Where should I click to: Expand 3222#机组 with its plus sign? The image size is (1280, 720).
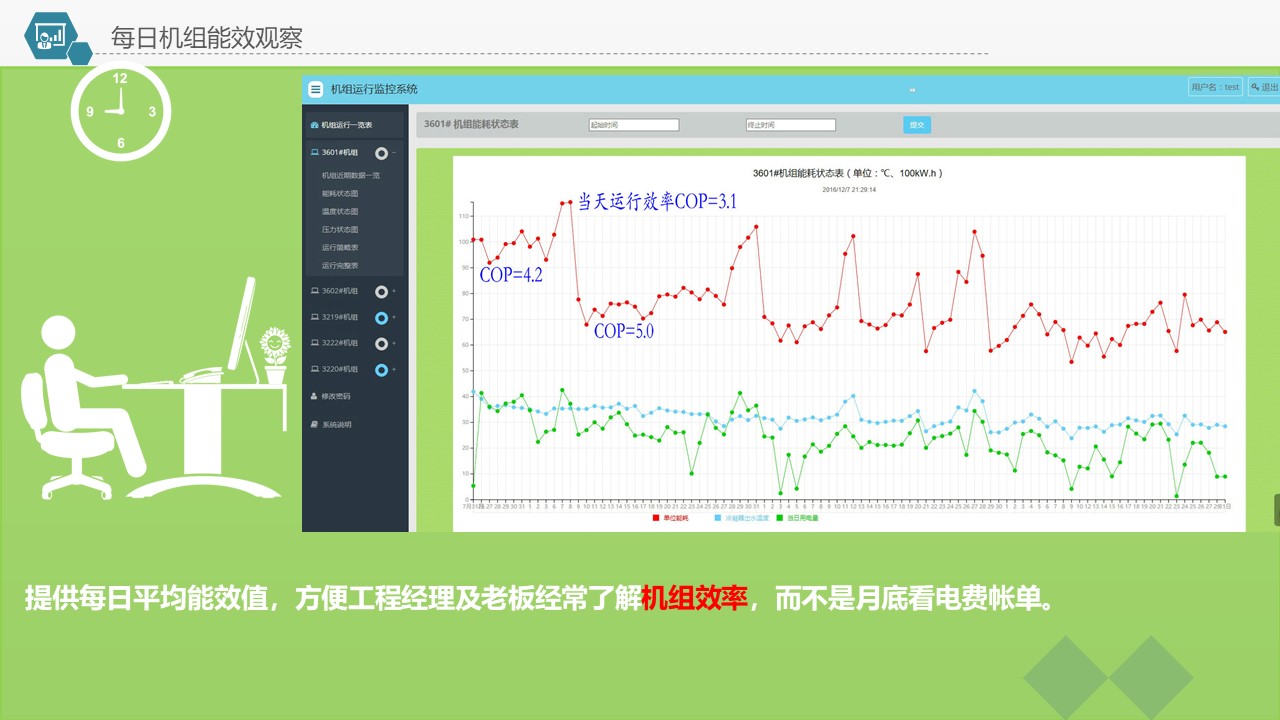tap(394, 344)
